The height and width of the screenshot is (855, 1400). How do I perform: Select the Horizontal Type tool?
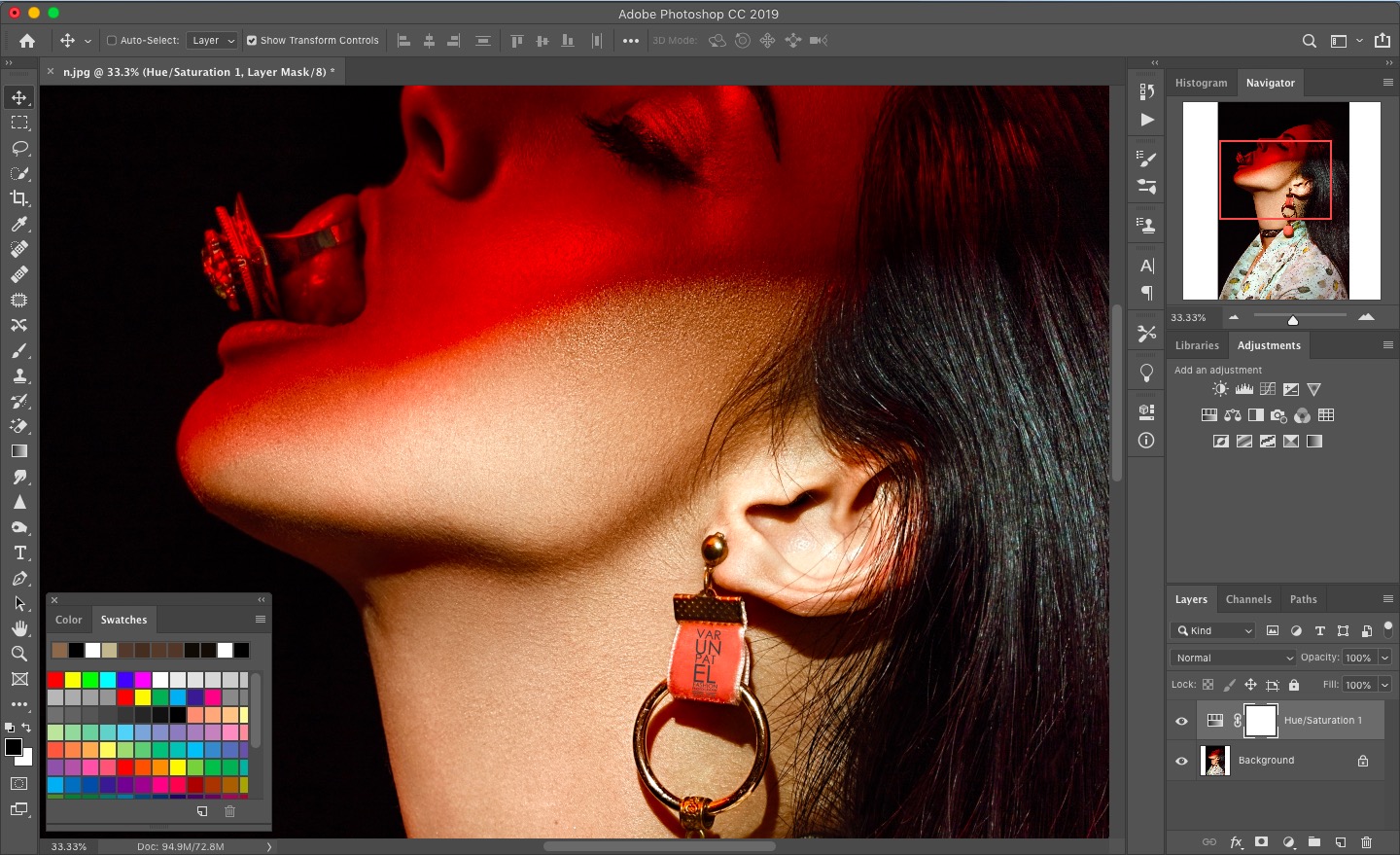click(x=19, y=552)
